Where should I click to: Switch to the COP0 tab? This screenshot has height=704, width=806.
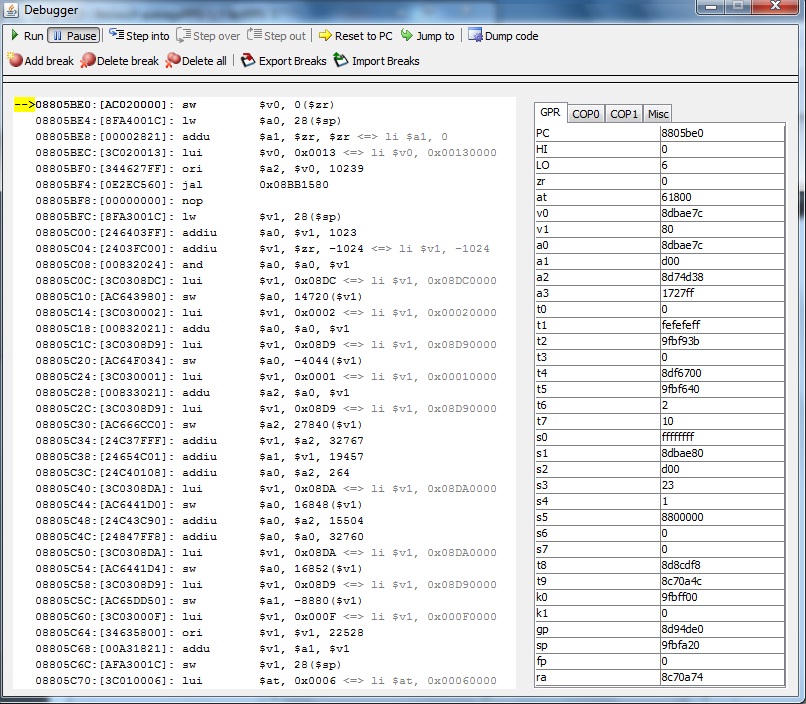[x=585, y=114]
